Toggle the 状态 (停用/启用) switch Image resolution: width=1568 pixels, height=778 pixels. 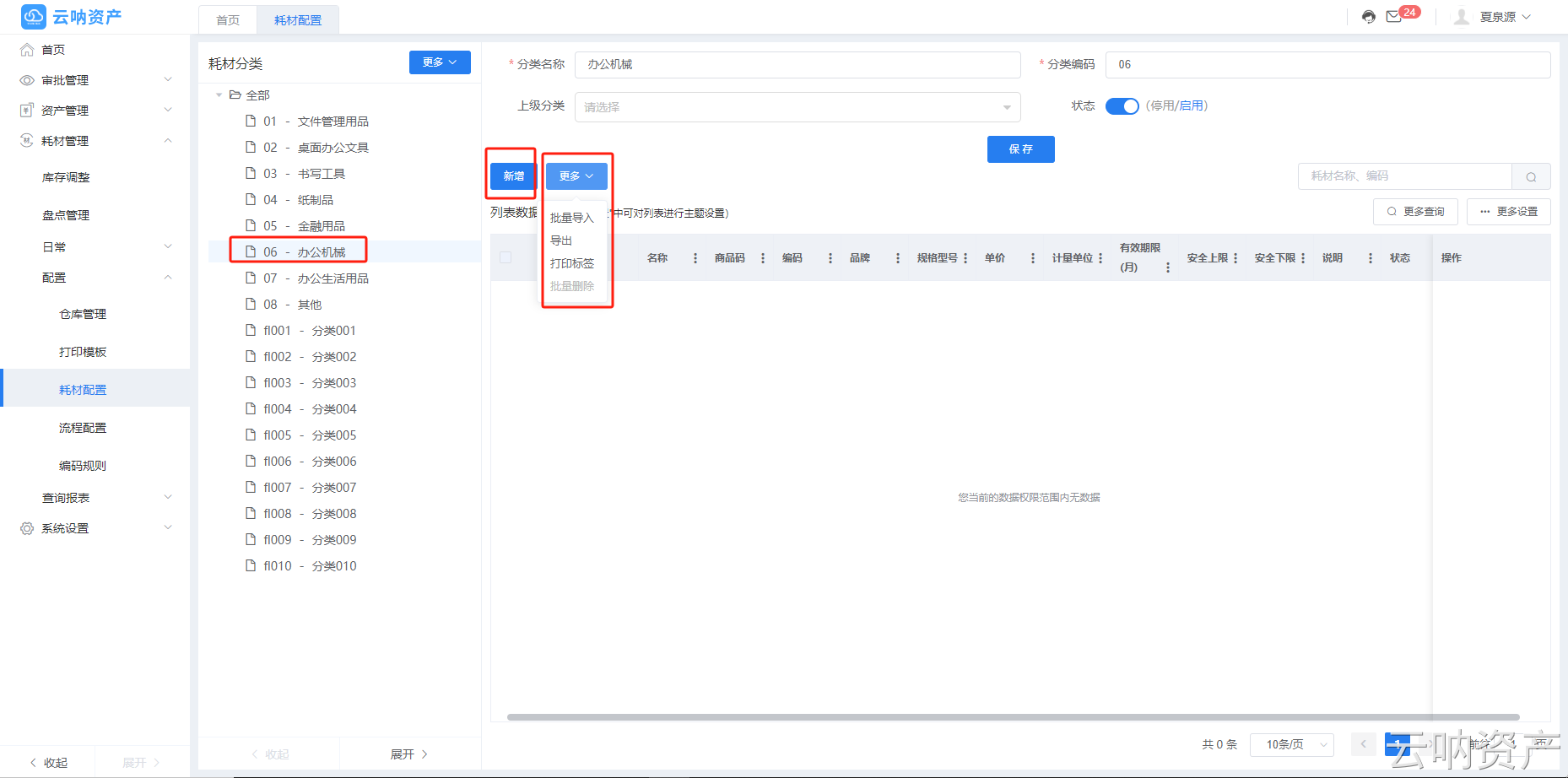[x=1122, y=106]
